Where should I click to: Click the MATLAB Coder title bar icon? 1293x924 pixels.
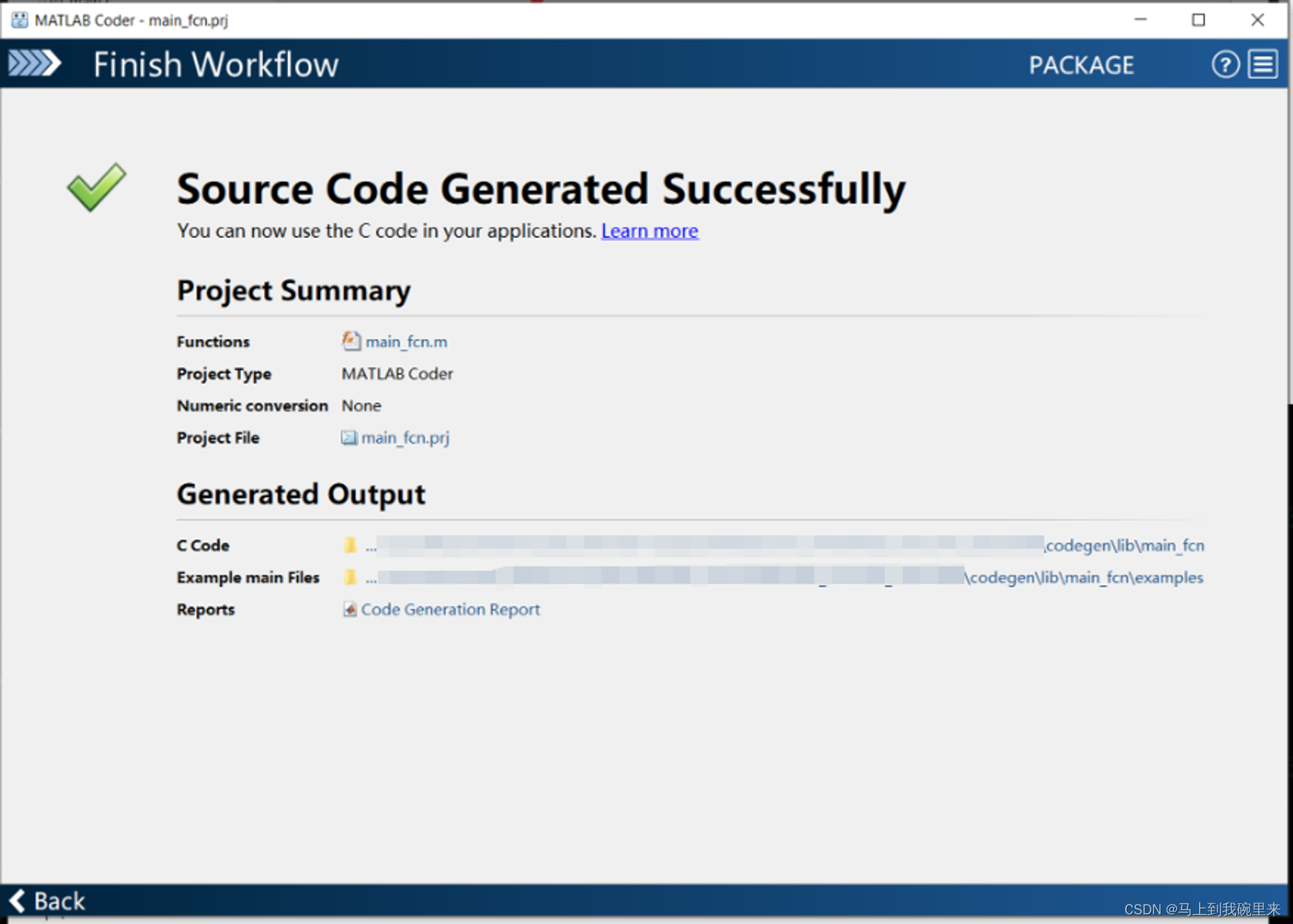(x=20, y=20)
